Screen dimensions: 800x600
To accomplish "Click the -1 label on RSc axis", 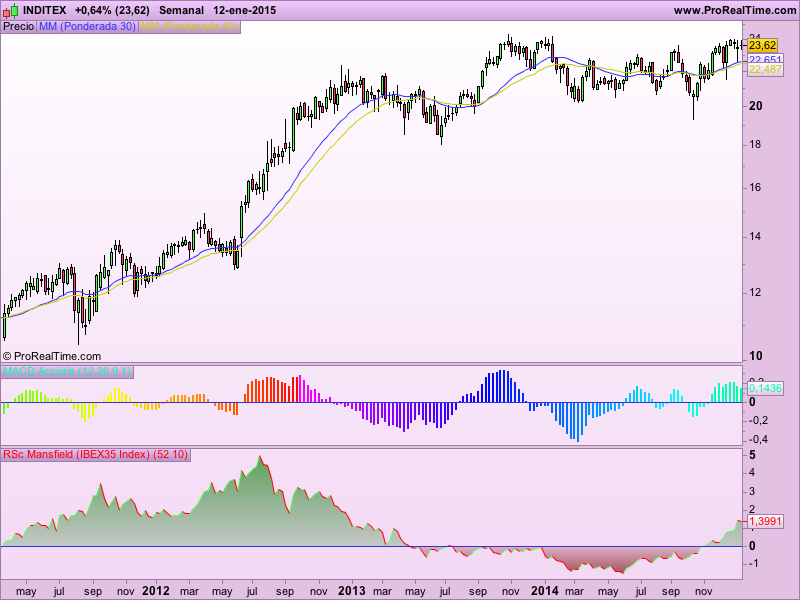I will pos(754,564).
